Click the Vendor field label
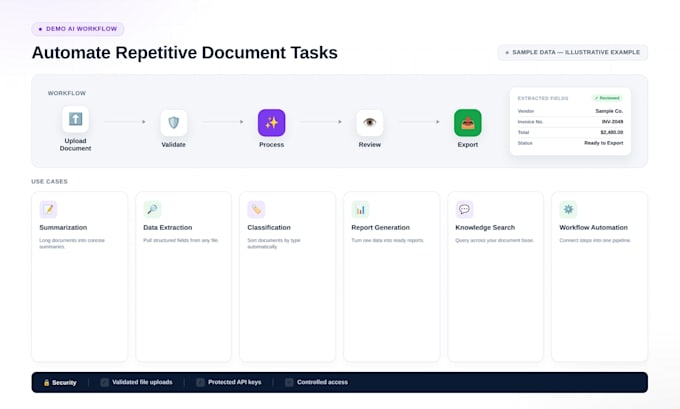The image size is (680, 409). [526, 111]
